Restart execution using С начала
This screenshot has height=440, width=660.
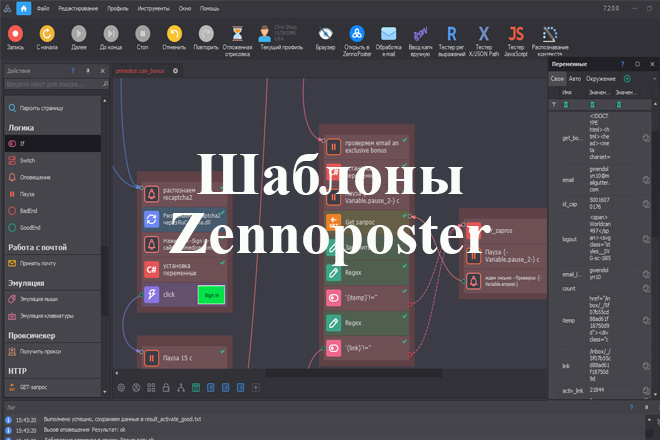click(x=47, y=37)
